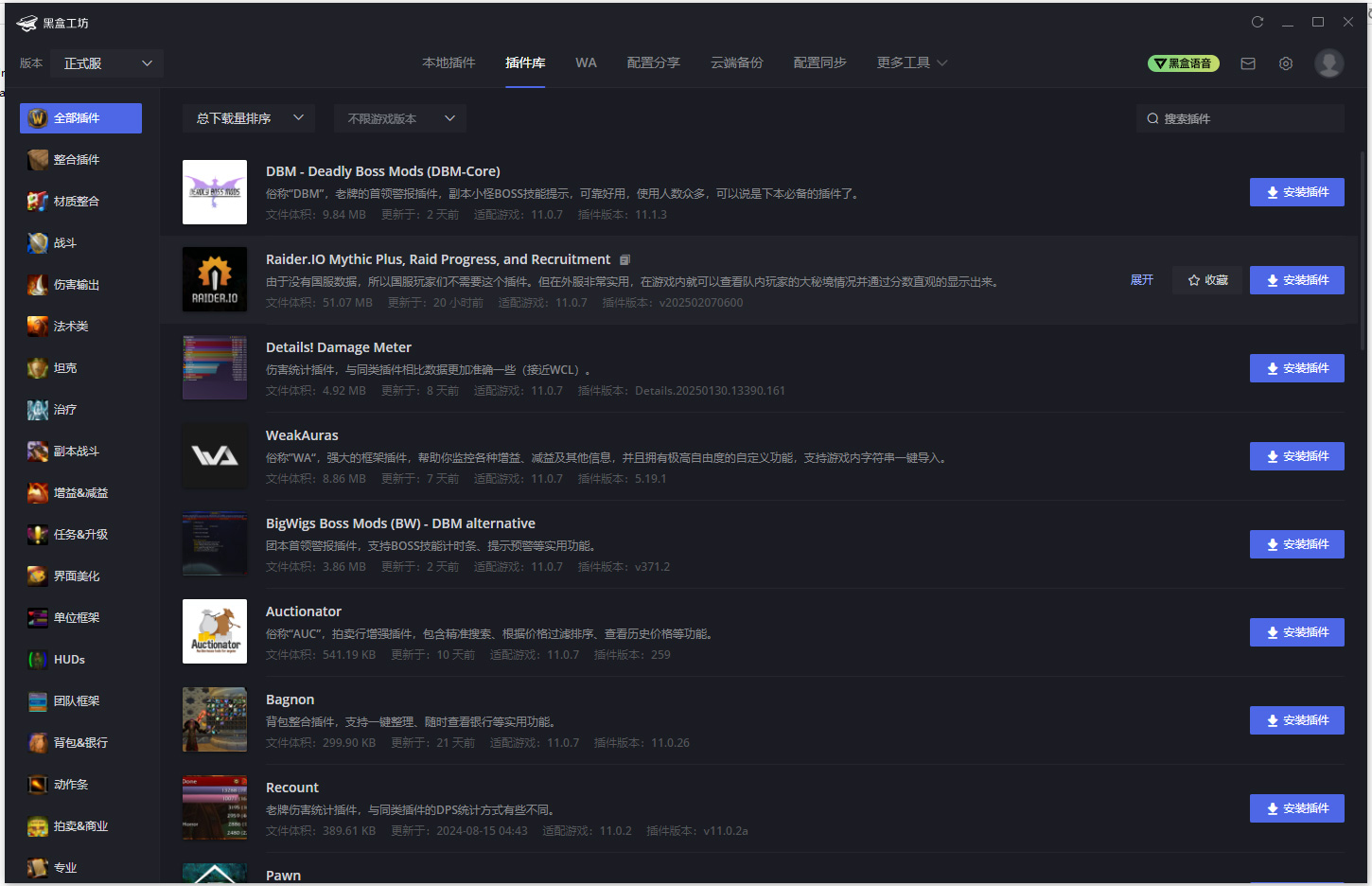Viewport: 1372px width, 886px height.
Task: Open the Recount plugin title
Action: [x=292, y=788]
